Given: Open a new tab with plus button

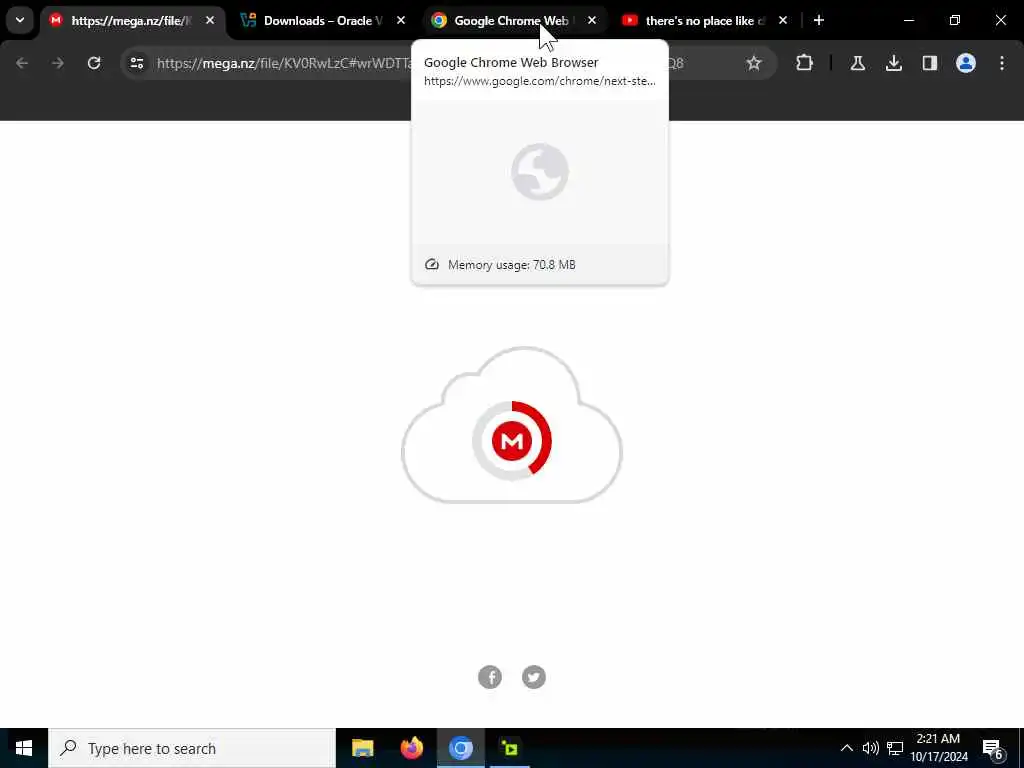Looking at the screenshot, I should click(x=819, y=20).
